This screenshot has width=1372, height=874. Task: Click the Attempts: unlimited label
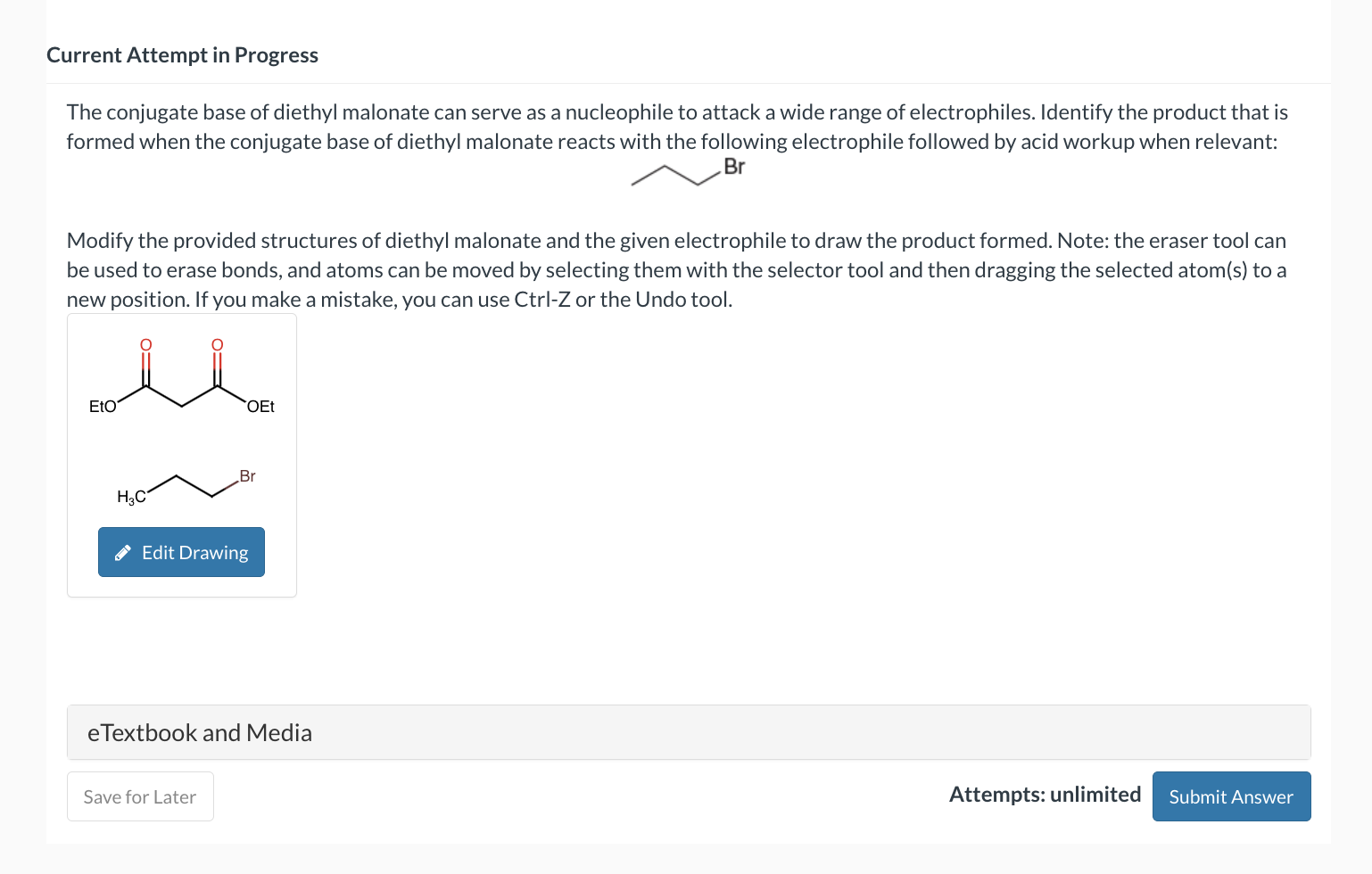[1045, 794]
